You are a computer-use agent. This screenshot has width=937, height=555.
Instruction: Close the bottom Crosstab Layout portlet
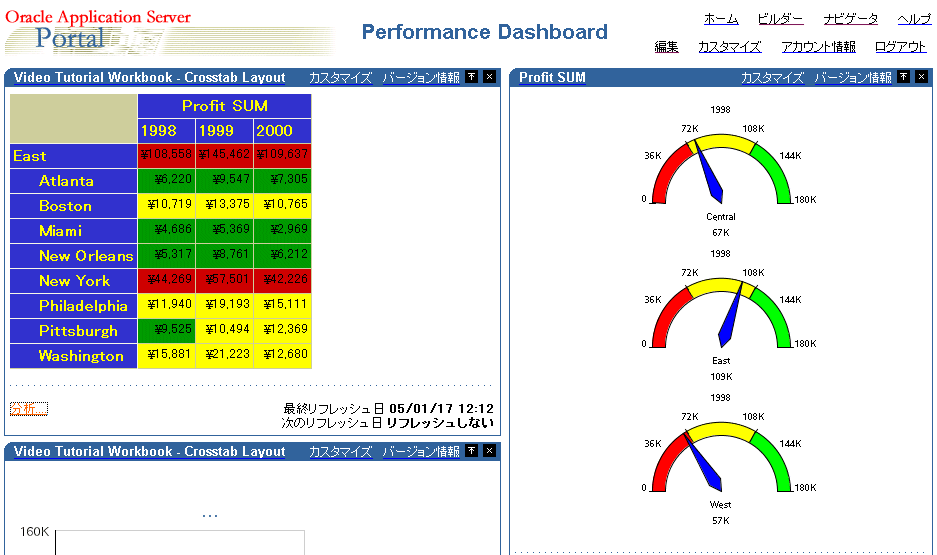tap(489, 450)
